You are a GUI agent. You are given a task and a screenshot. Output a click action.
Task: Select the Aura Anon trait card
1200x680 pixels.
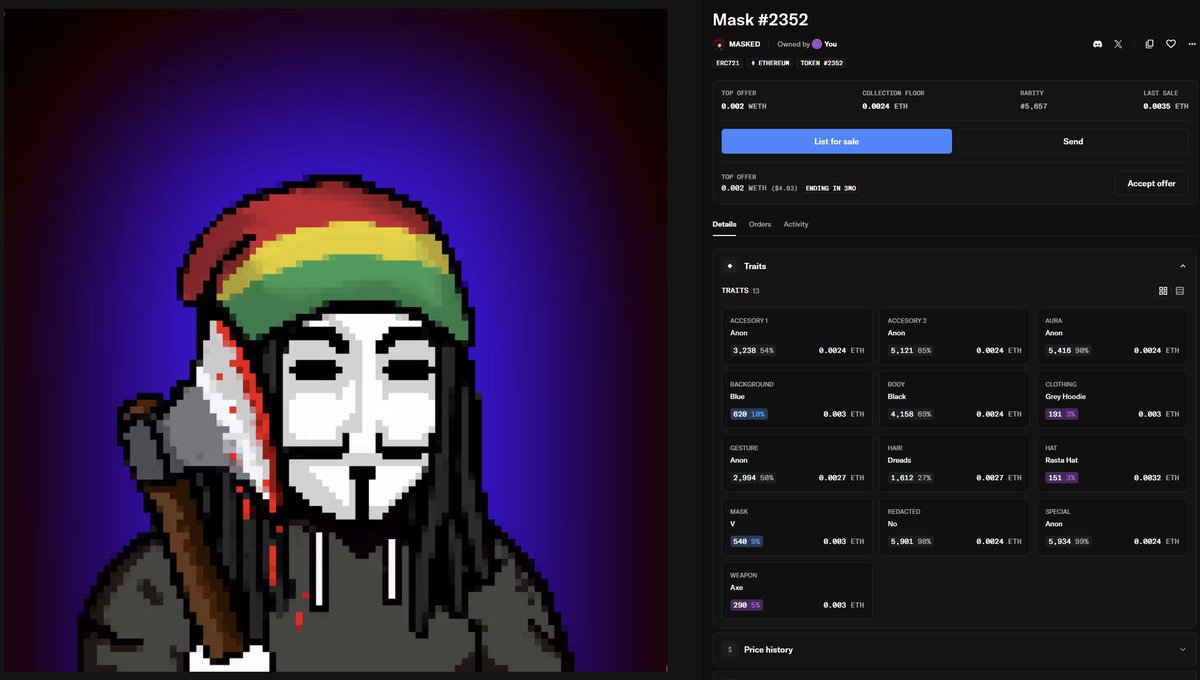(x=1112, y=336)
